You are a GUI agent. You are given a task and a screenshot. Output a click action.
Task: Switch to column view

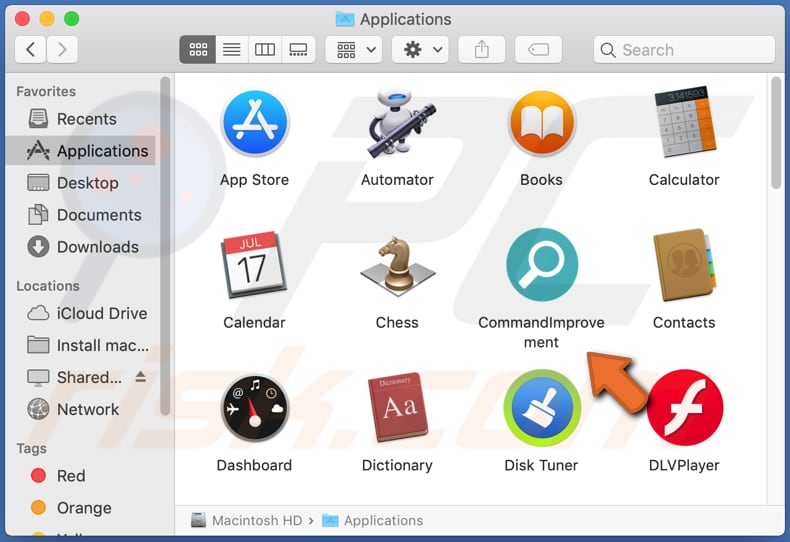coord(265,49)
